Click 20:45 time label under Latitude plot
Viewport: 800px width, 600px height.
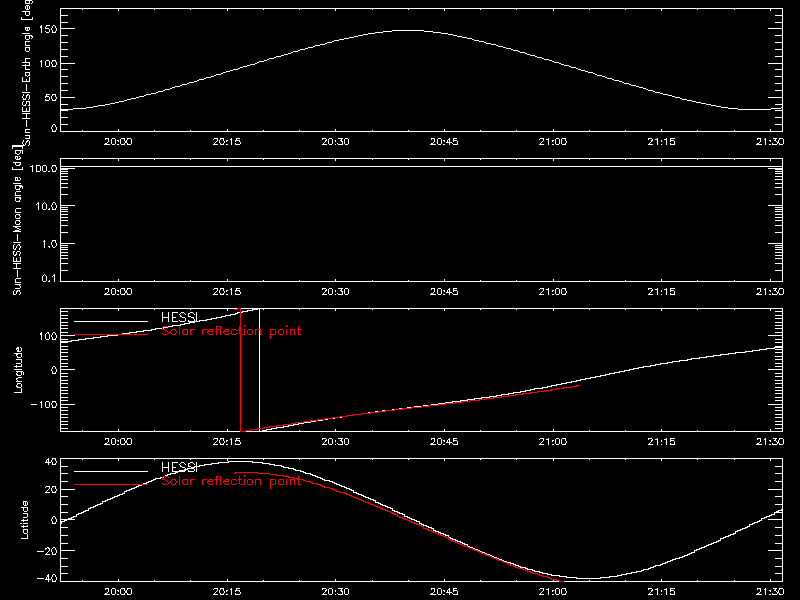pyautogui.click(x=444, y=591)
